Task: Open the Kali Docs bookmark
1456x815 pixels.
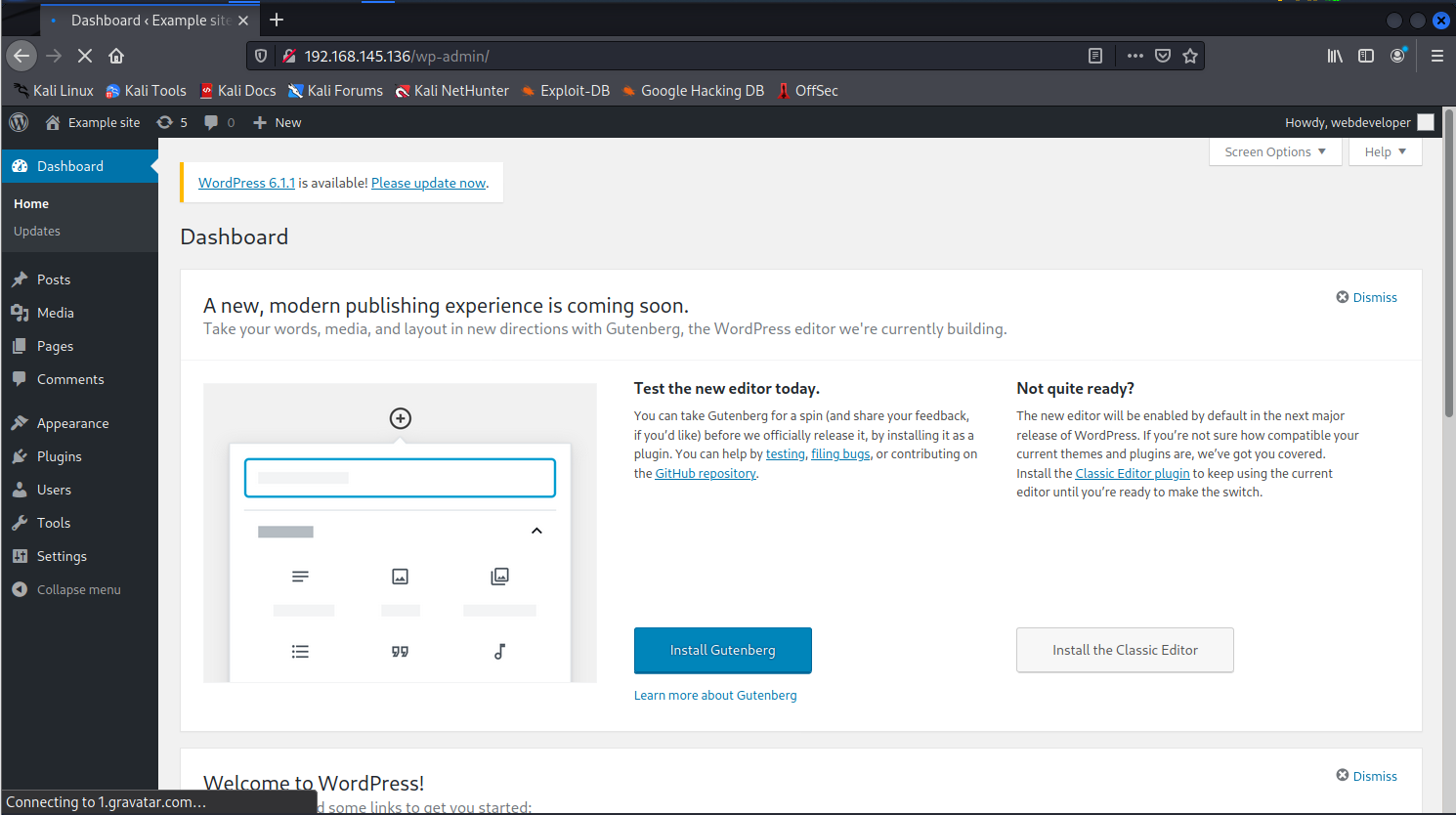Action: tap(237, 90)
